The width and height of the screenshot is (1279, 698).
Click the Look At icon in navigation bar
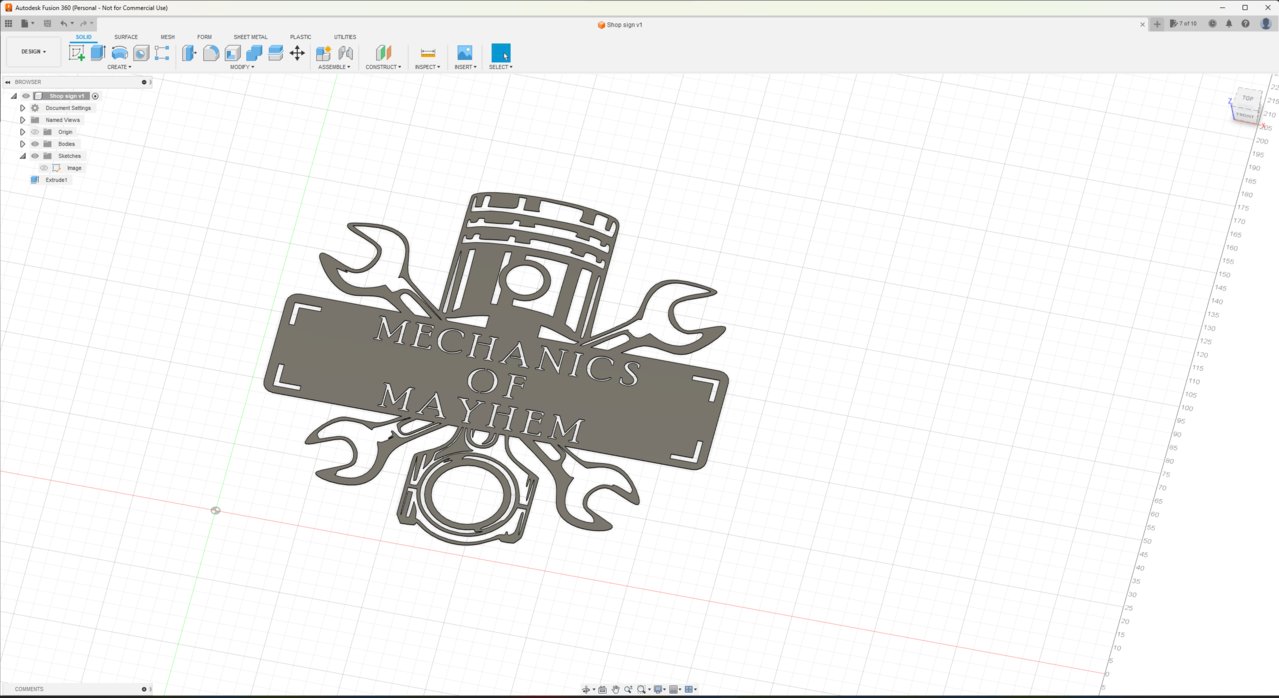pyautogui.click(x=603, y=689)
